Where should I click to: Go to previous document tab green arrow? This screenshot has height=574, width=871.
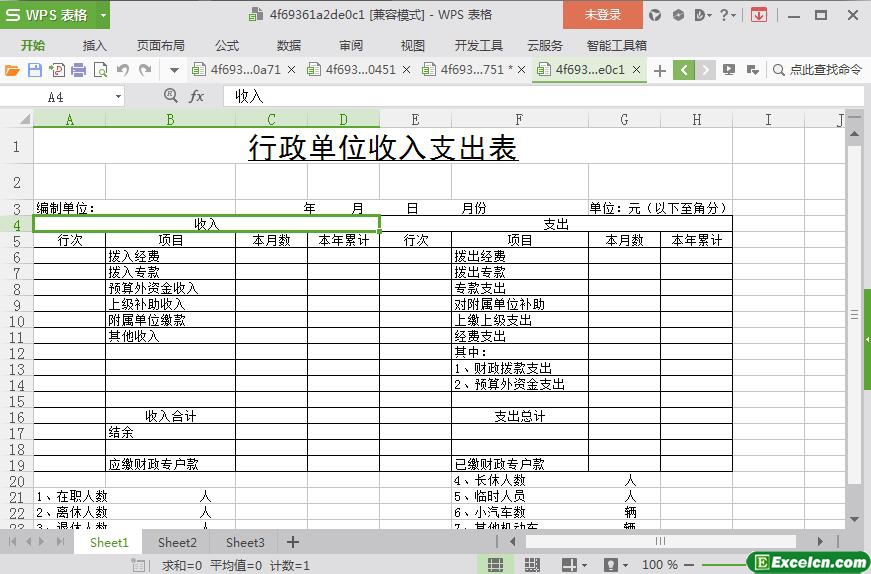click(x=684, y=70)
